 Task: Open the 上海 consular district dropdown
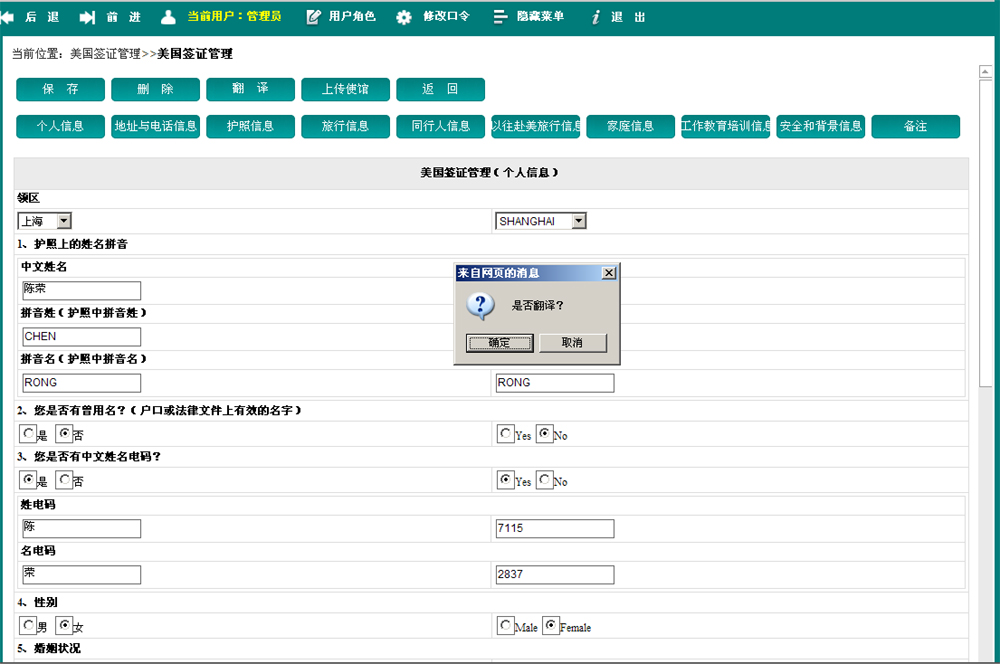pos(63,221)
